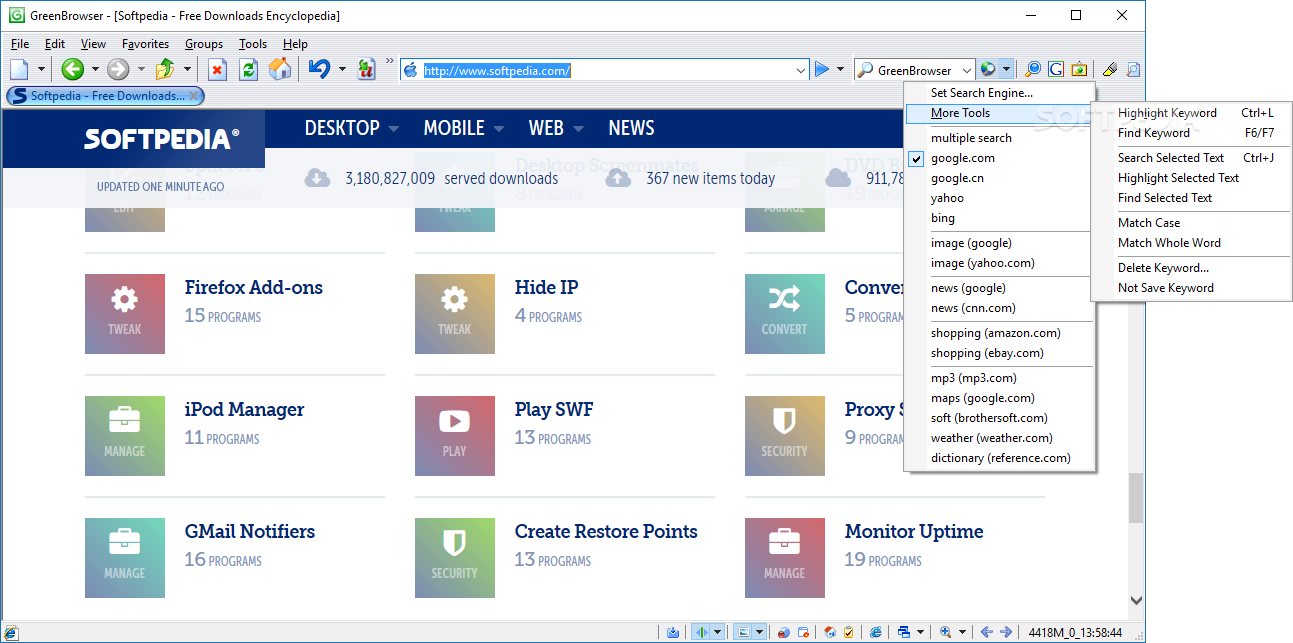This screenshot has height=643, width=1293.
Task: Open the GreenBrowser search box dropdown
Action: pos(967,70)
